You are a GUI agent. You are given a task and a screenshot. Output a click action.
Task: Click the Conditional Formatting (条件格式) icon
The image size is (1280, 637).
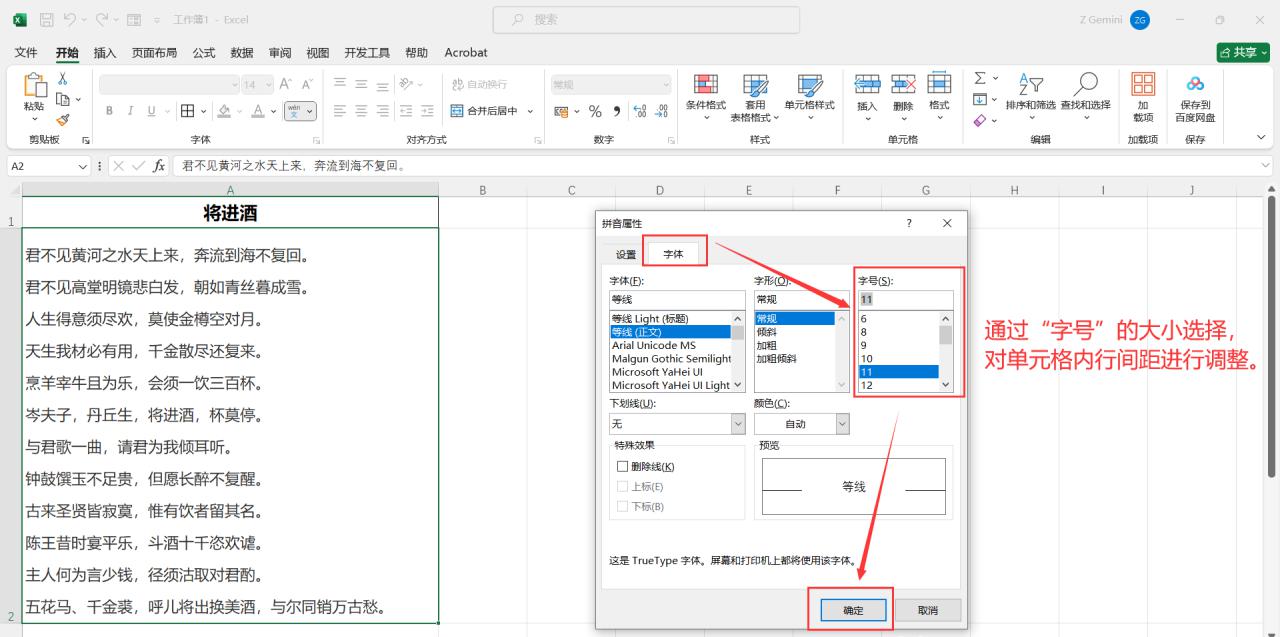[706, 85]
